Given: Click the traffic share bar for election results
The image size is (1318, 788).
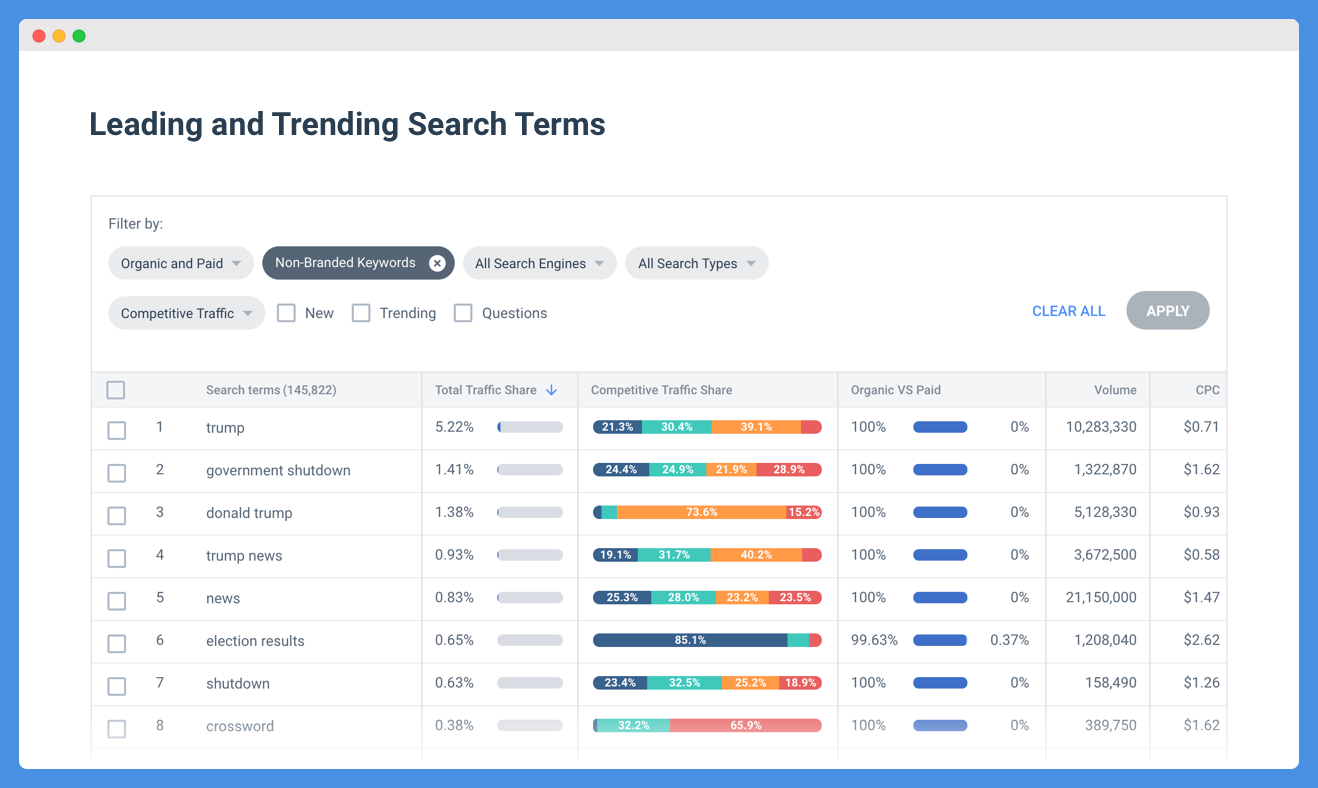Looking at the screenshot, I should [530, 640].
